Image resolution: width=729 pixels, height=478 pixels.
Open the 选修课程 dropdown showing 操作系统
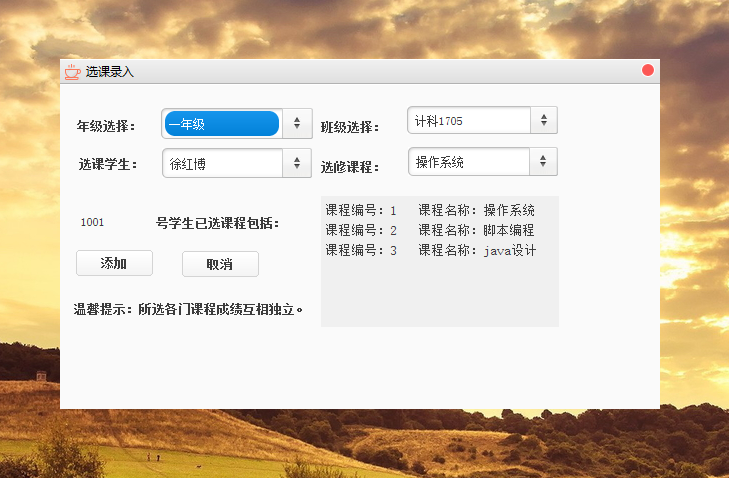(483, 162)
